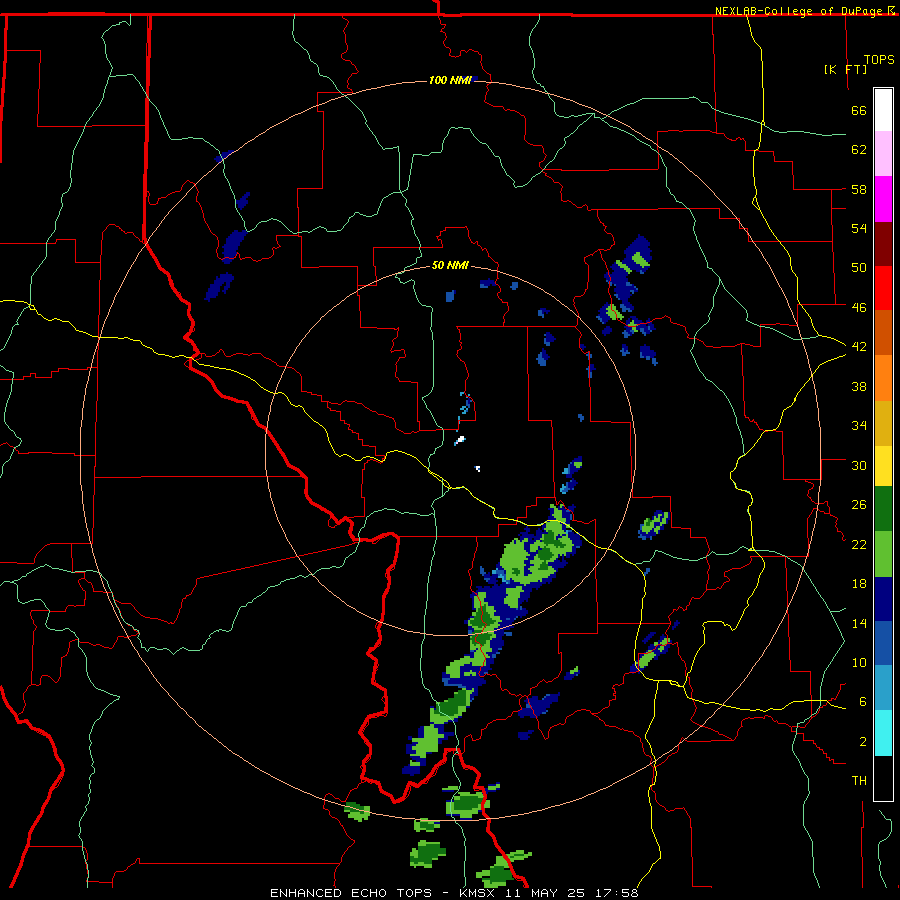Click the 'K FT' units label

845,70
